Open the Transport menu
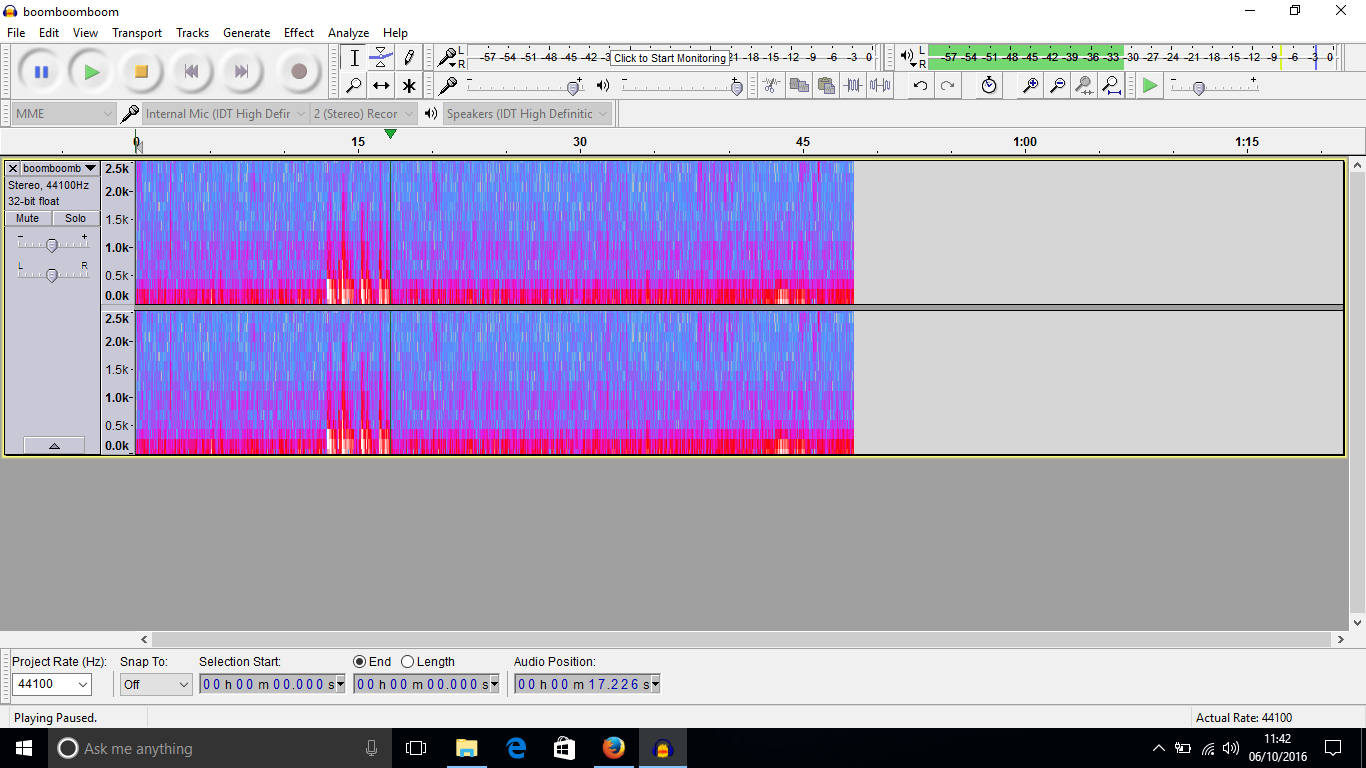This screenshot has width=1366, height=768. (137, 33)
